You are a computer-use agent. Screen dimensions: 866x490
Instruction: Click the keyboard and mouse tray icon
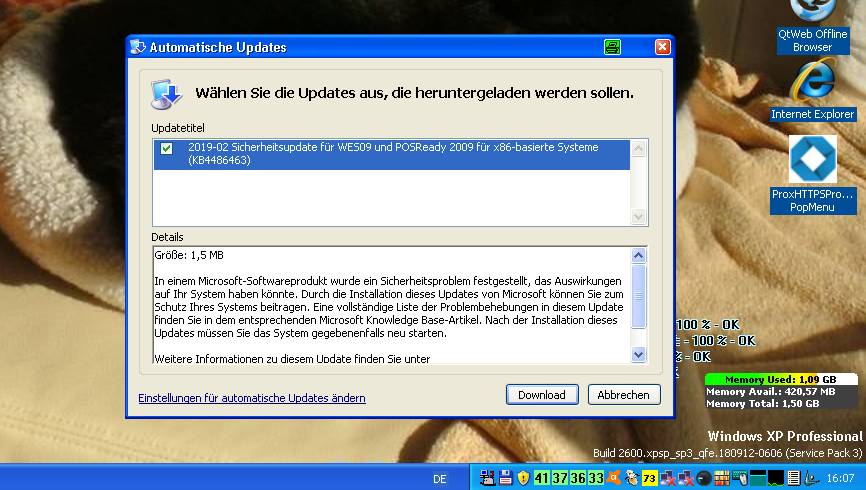(x=740, y=478)
